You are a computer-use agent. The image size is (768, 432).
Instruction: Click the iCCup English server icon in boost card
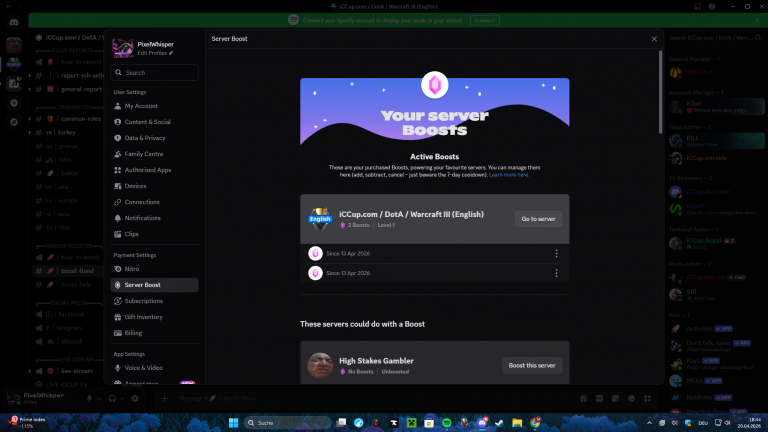pos(320,219)
